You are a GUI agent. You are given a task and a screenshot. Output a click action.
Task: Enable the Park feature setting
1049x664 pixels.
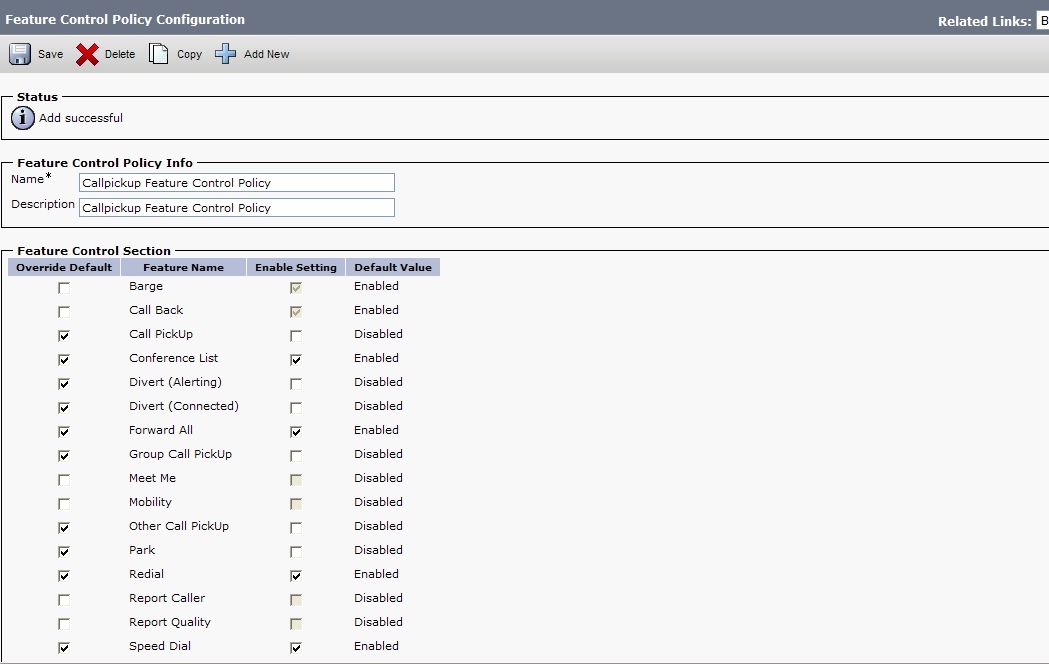(296, 552)
